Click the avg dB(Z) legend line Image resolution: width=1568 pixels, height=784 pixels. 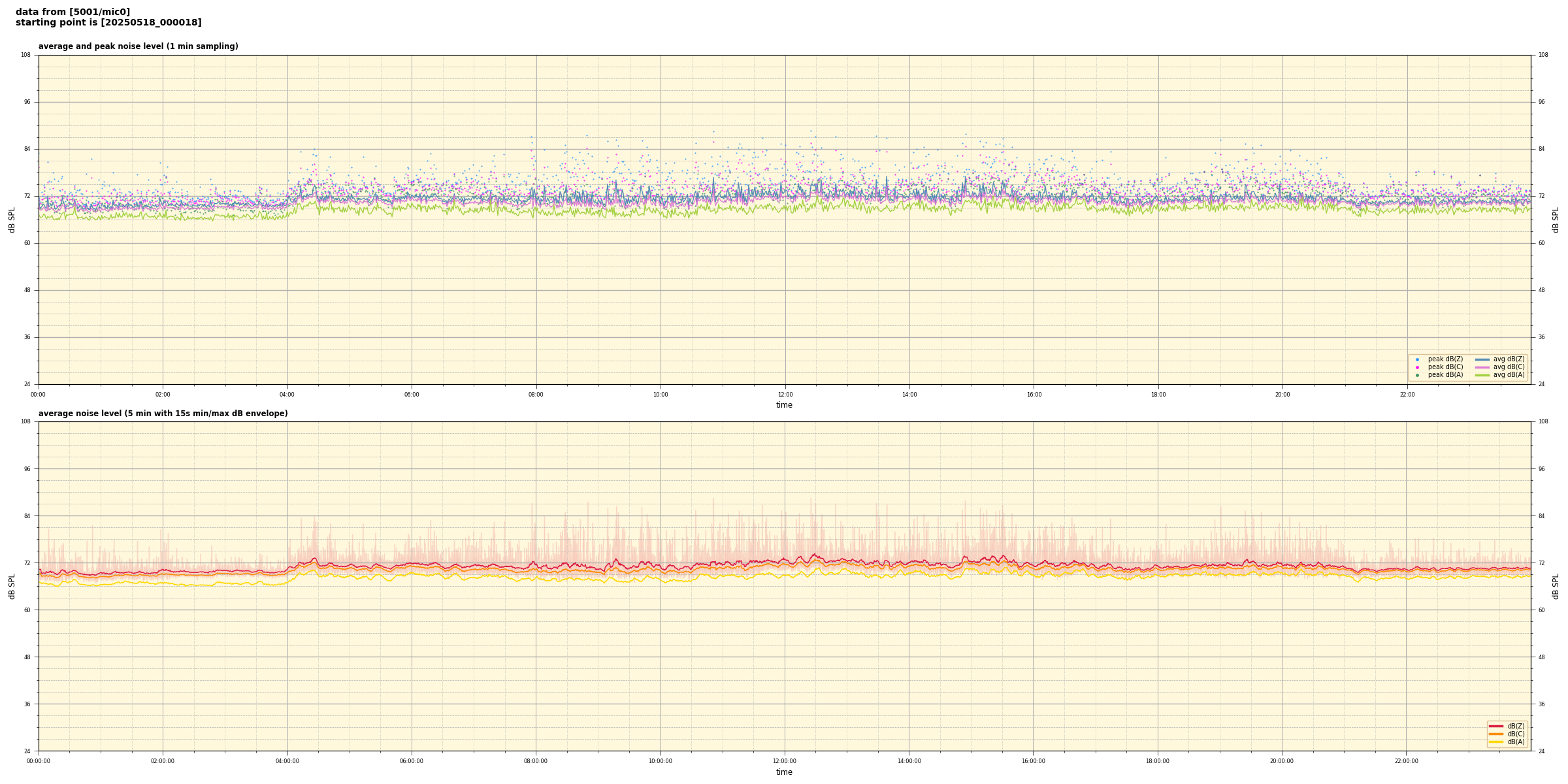(1482, 359)
